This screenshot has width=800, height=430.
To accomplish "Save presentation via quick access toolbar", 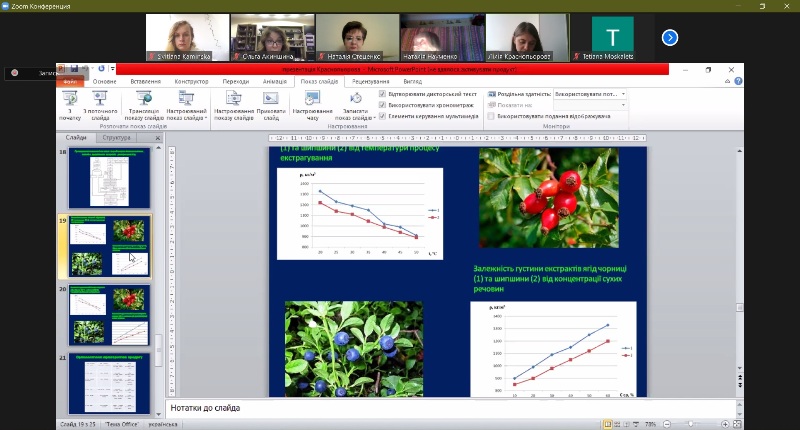I will [74, 68].
